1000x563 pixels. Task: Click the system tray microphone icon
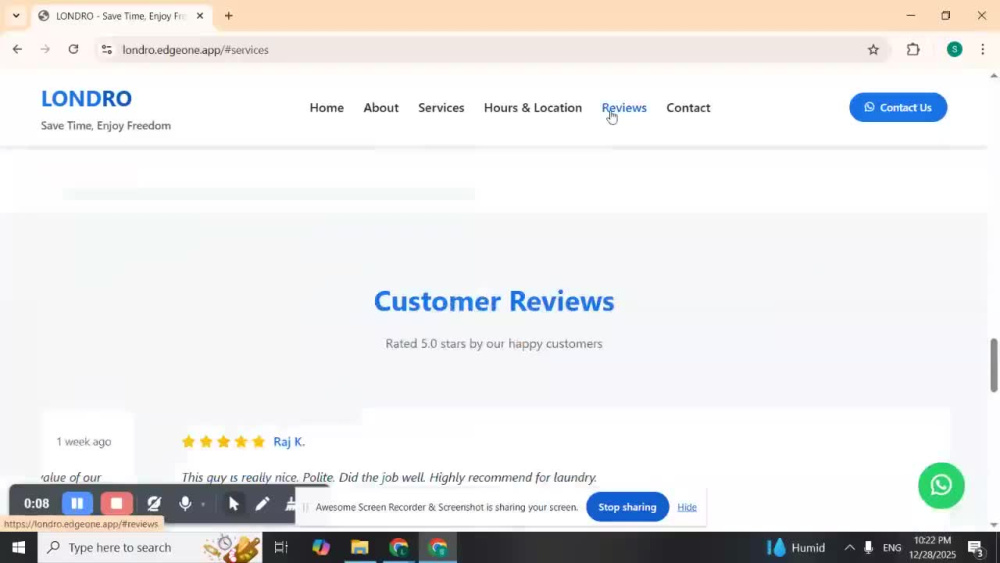[x=868, y=547]
